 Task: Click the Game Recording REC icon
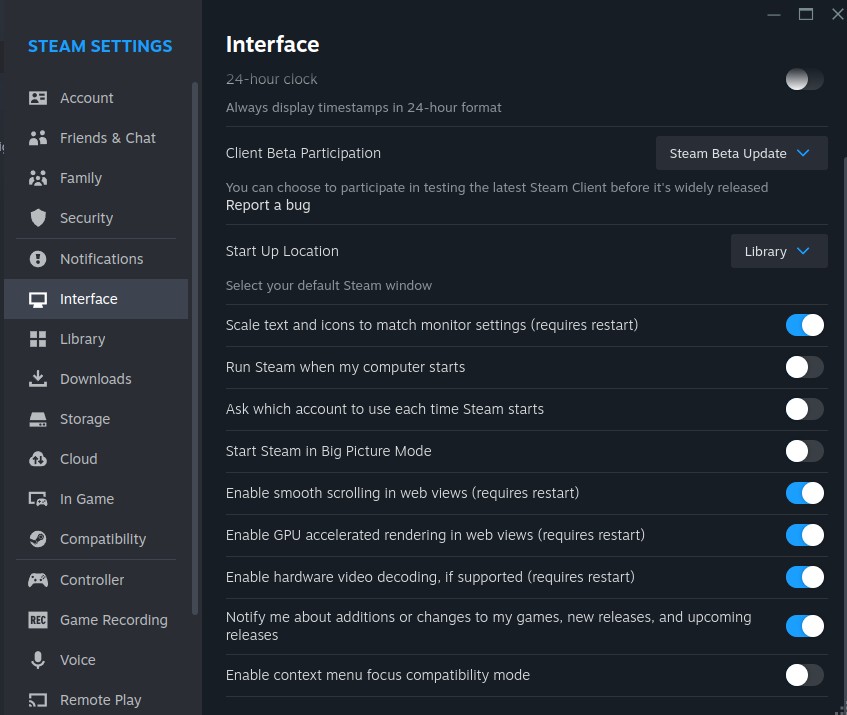38,620
